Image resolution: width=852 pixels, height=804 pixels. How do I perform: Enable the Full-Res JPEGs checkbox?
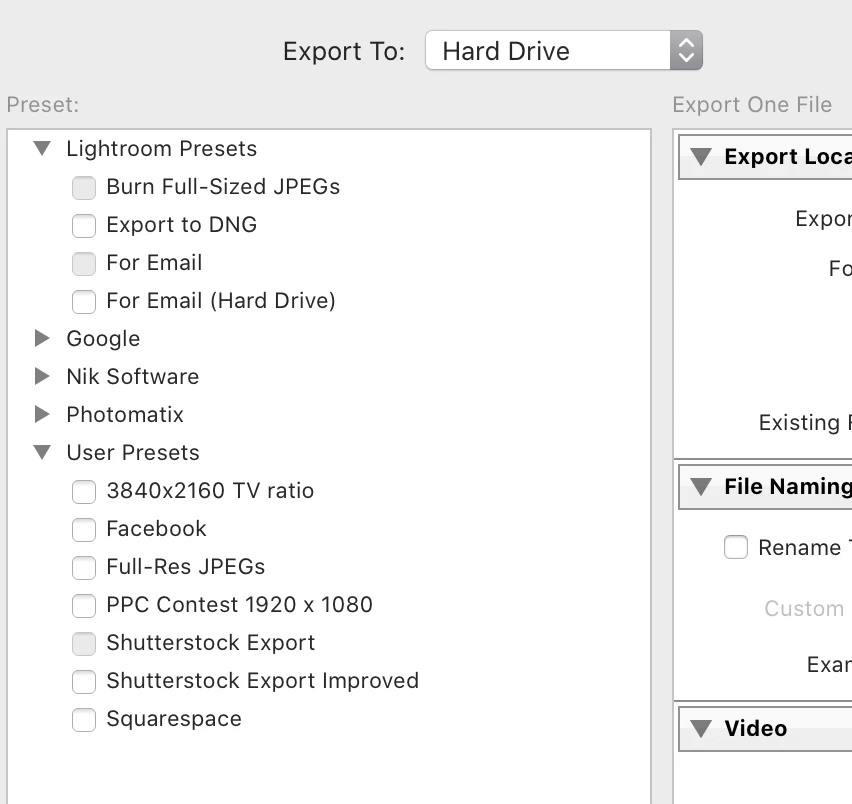84,568
